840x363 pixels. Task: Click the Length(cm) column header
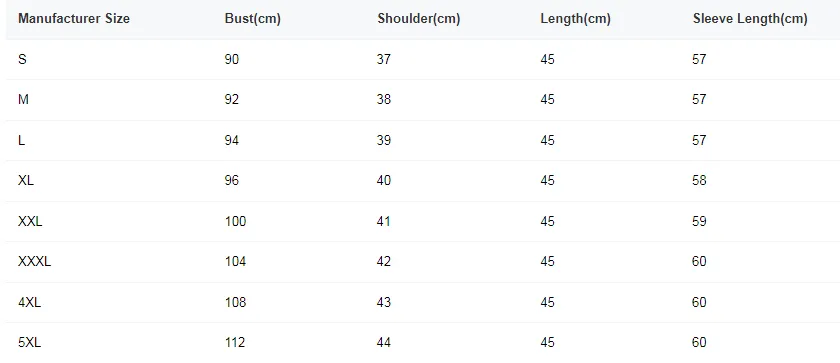point(575,19)
